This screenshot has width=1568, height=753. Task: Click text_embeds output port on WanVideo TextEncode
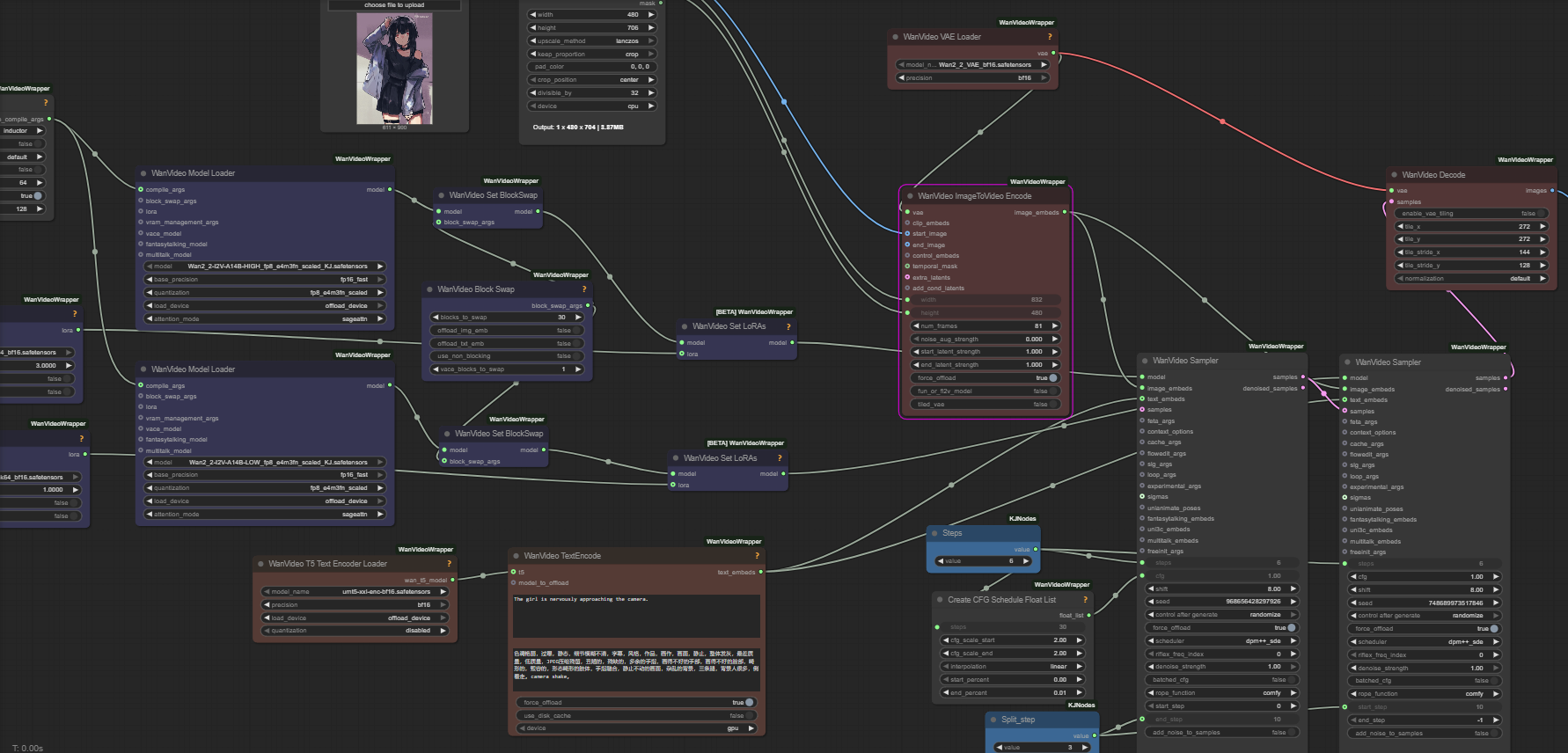click(x=761, y=572)
